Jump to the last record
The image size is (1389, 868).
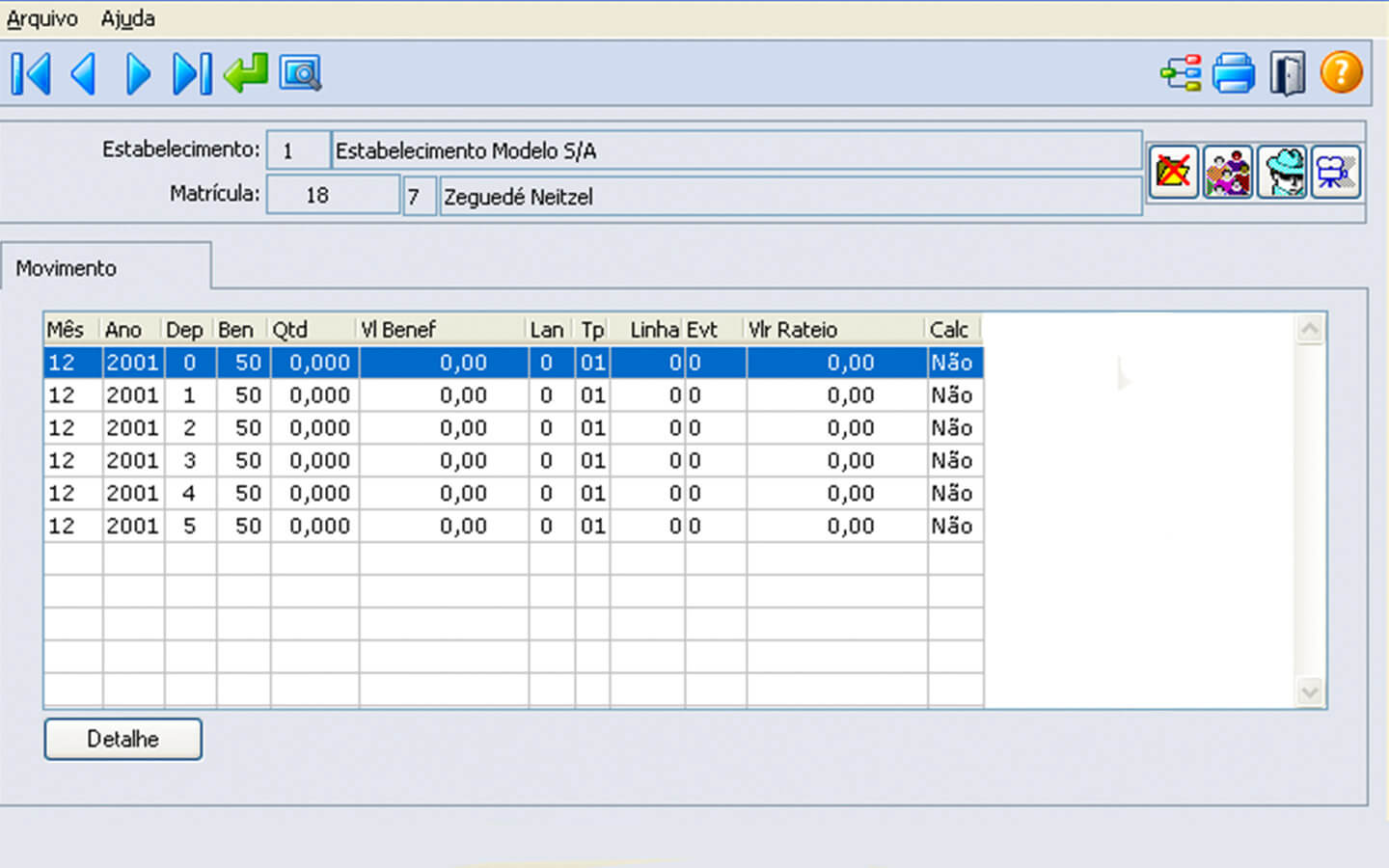(x=192, y=74)
